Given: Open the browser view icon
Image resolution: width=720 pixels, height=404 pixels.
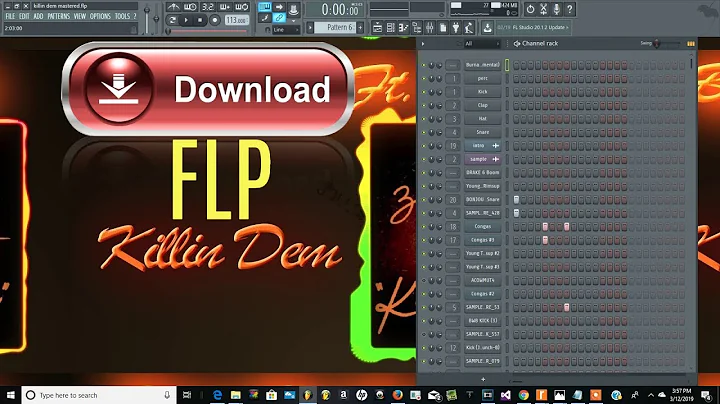Looking at the screenshot, I should 416,28.
